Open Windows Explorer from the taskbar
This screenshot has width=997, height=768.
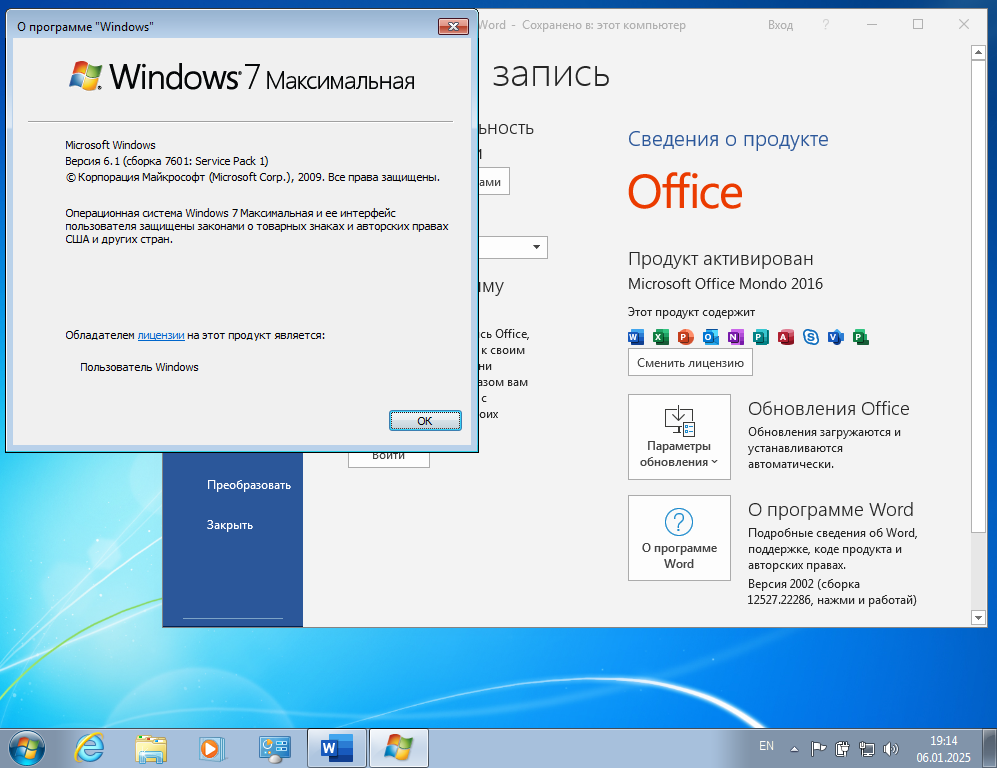(x=151, y=748)
